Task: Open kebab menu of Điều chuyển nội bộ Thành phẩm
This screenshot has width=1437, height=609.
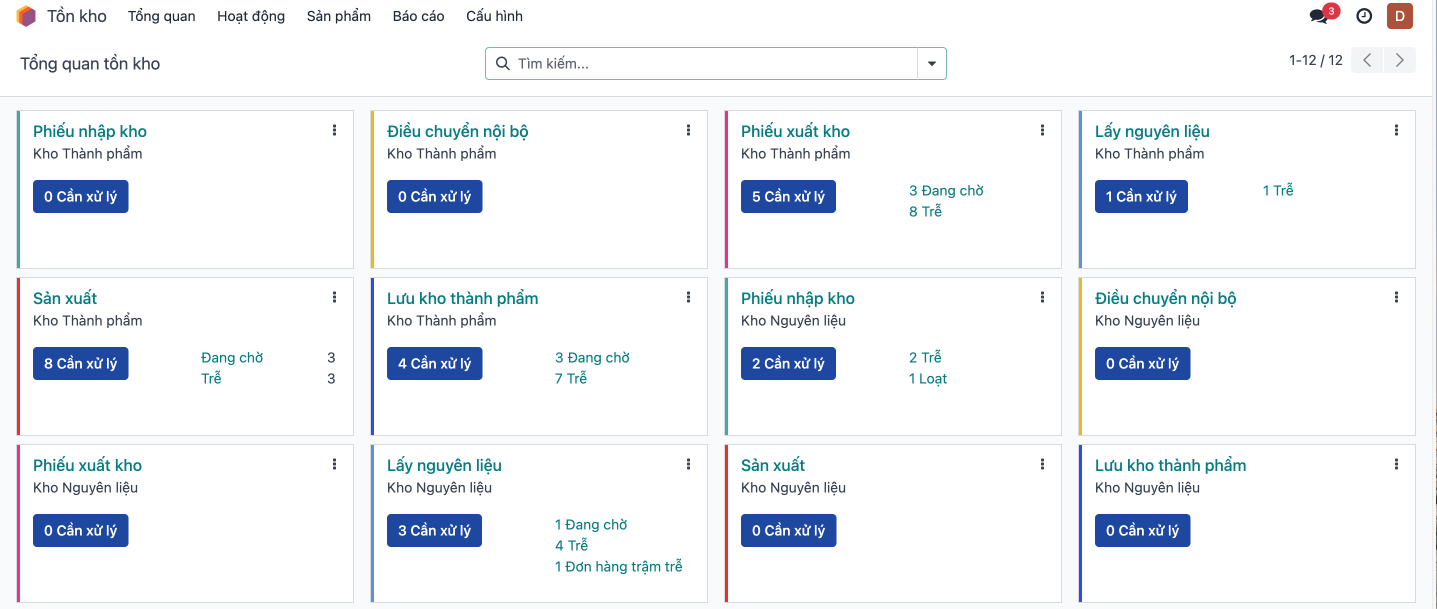Action: [x=688, y=131]
